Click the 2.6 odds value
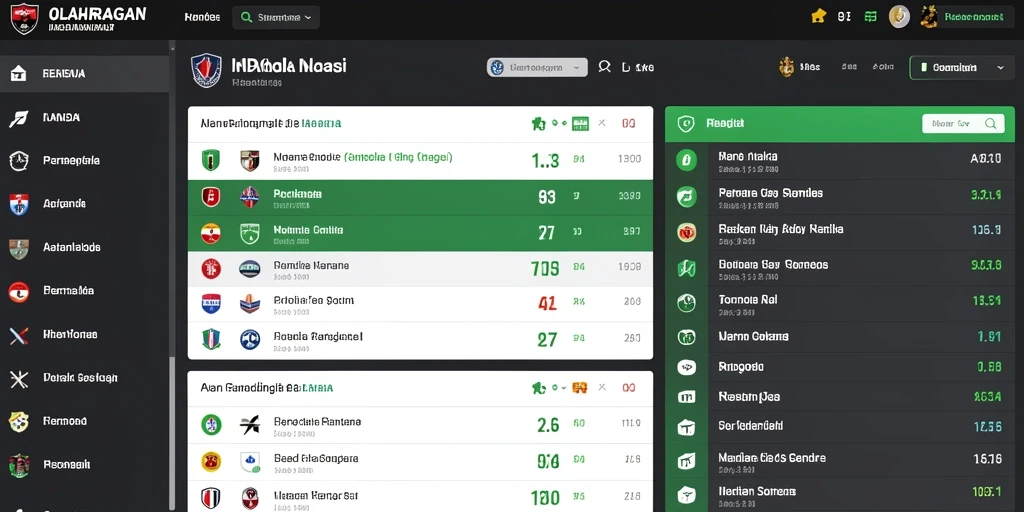This screenshot has height=512, width=1024. point(548,425)
